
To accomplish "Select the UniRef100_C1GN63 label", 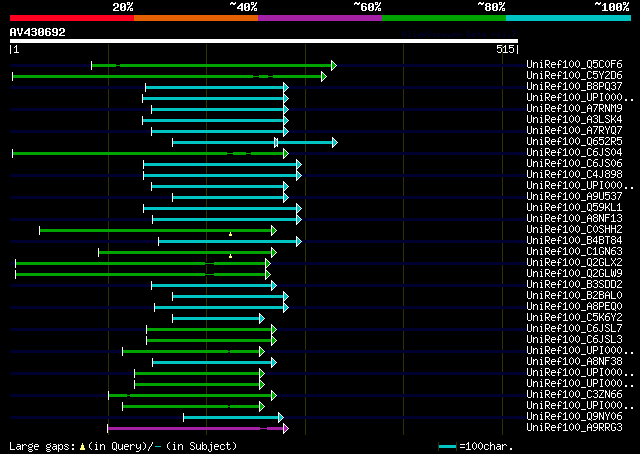I will click(x=574, y=251).
